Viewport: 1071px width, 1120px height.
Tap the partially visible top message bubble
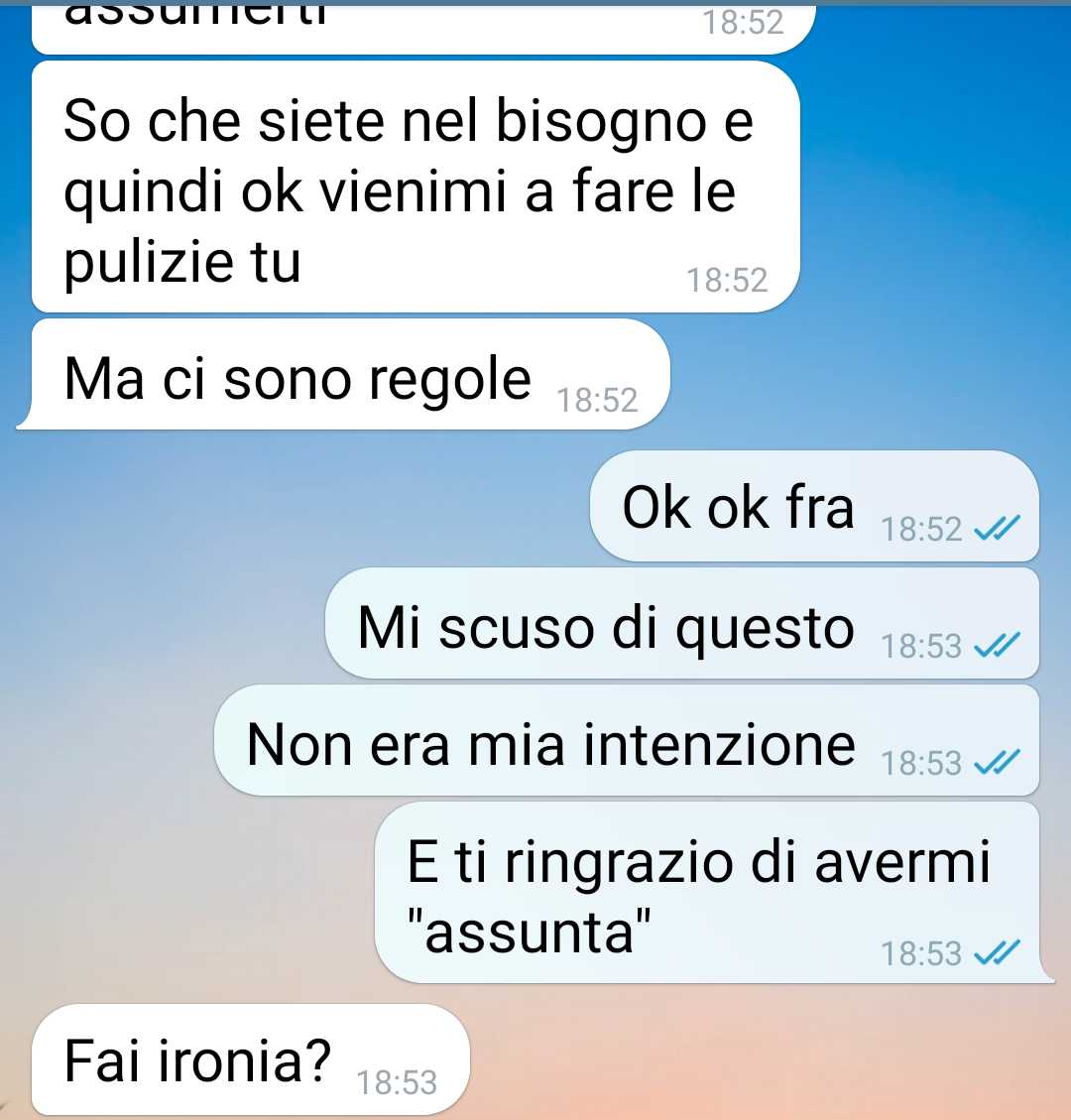tap(423, 27)
